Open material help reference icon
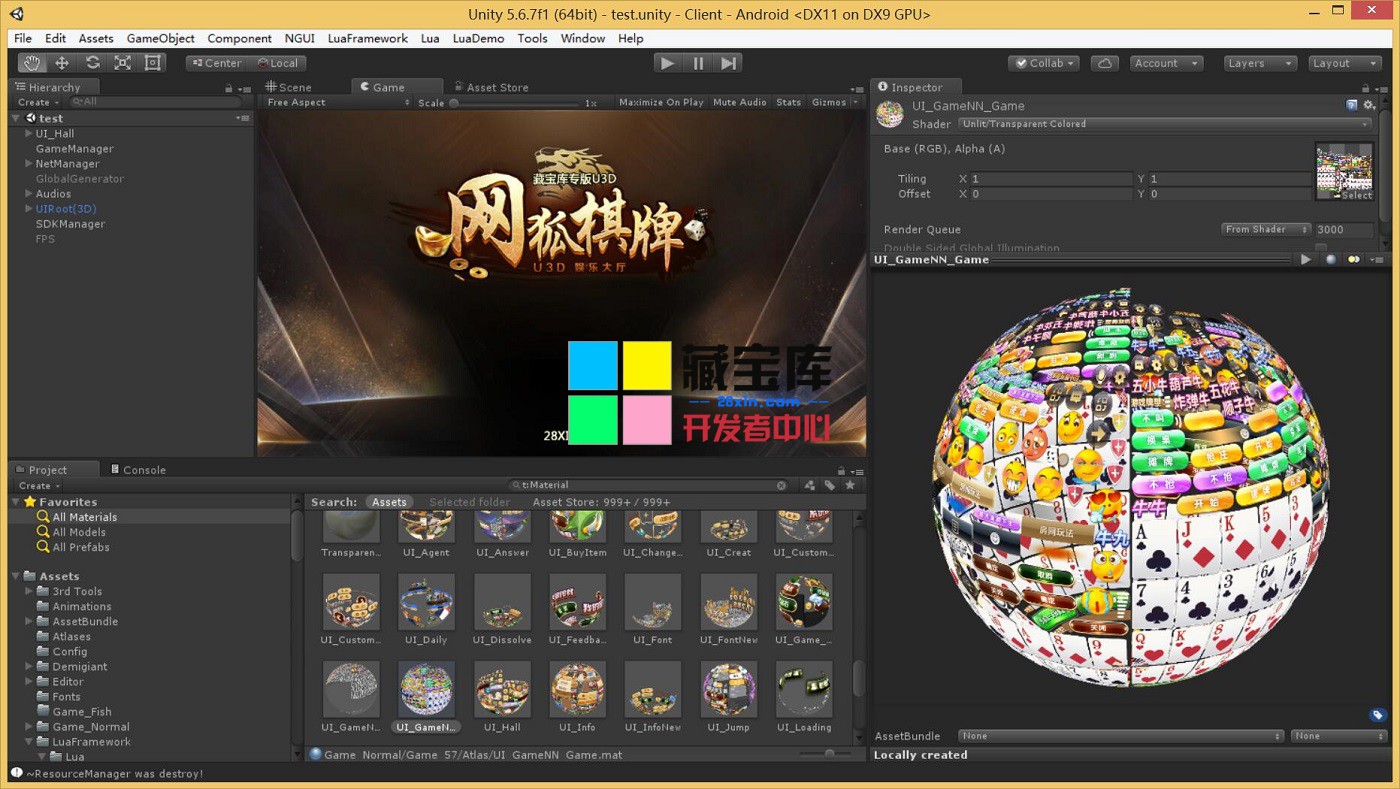This screenshot has height=789, width=1400. pyautogui.click(x=1352, y=105)
